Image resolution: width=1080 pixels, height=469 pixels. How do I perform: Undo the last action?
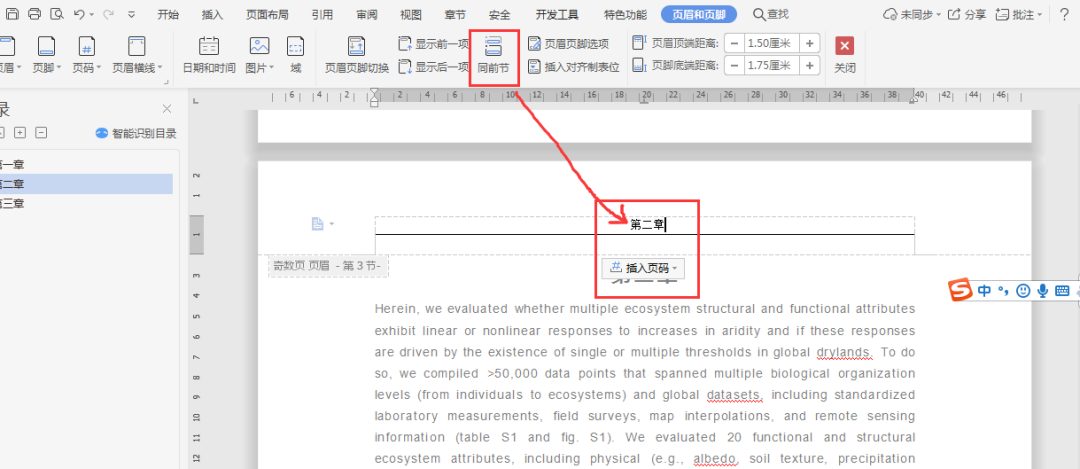pos(79,14)
